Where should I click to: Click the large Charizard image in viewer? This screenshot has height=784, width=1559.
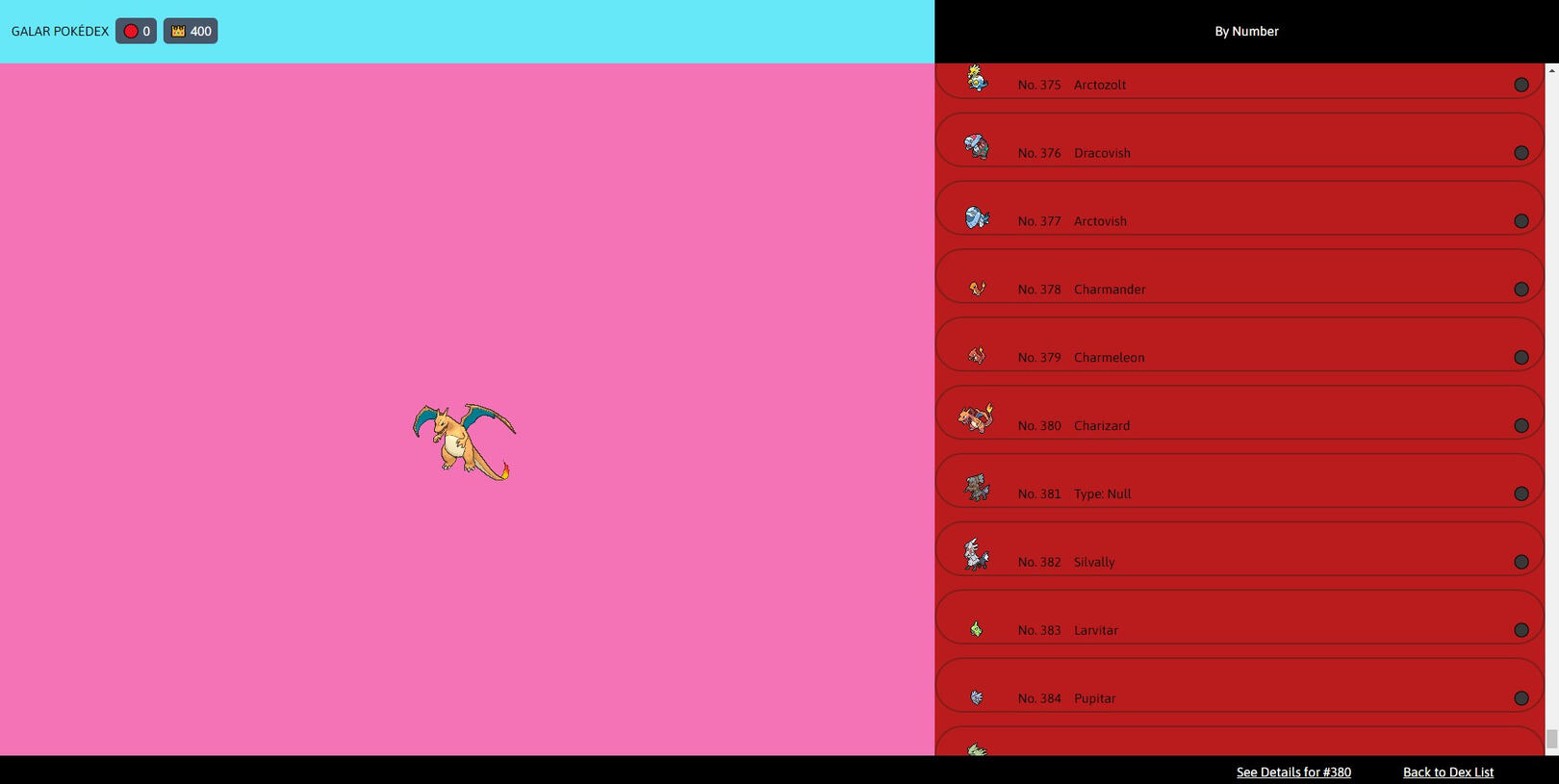[464, 442]
